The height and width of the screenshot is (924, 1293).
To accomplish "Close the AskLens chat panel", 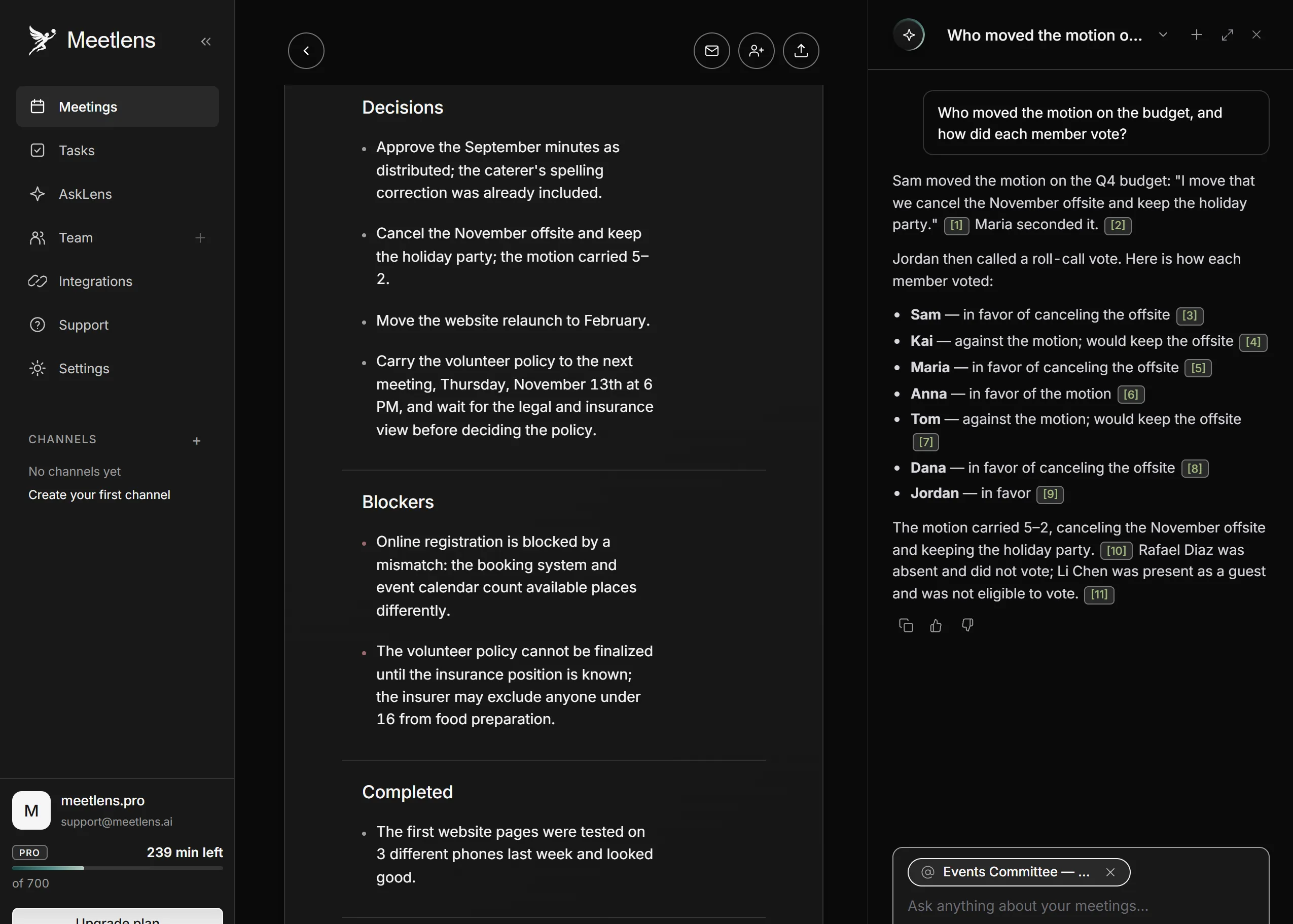I will (1256, 34).
